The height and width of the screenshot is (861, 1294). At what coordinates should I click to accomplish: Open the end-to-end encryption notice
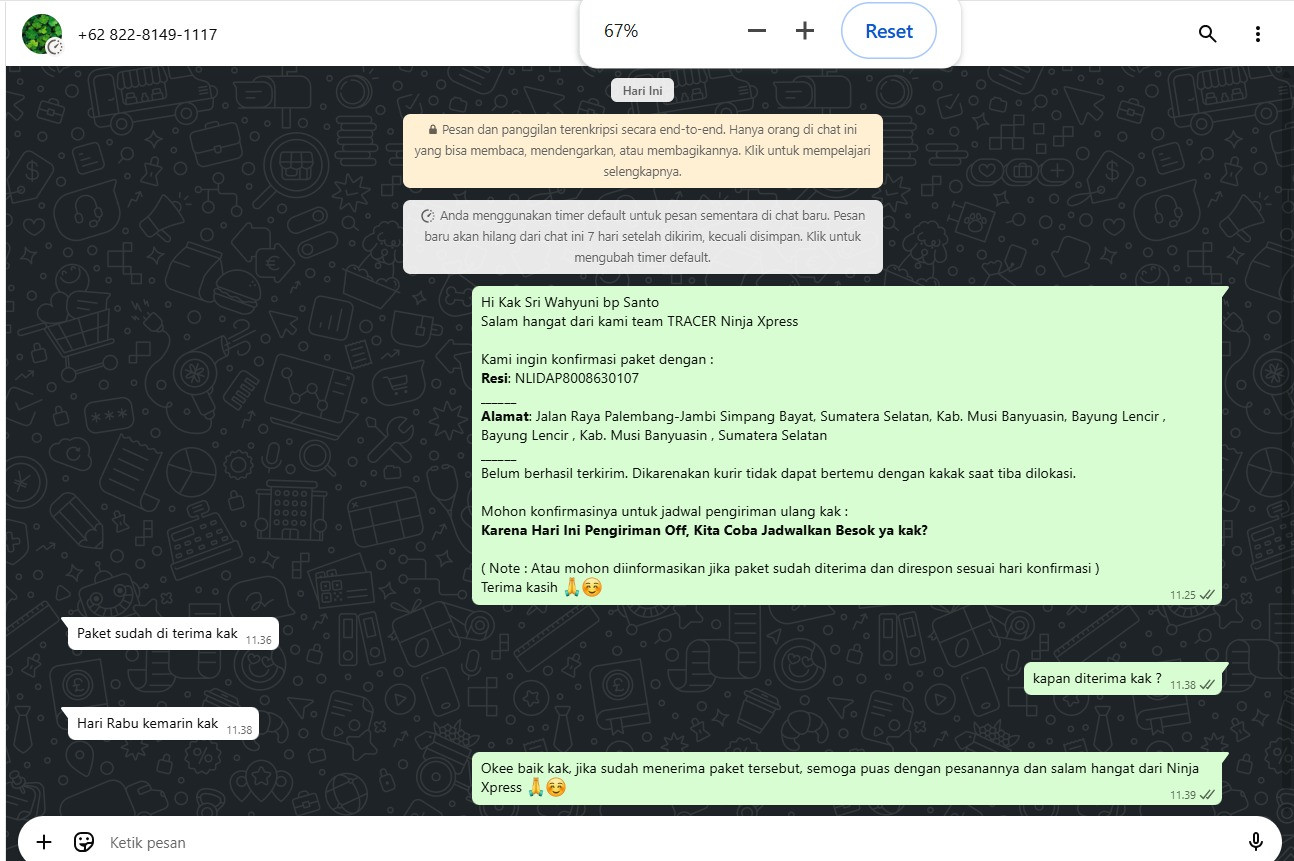pyautogui.click(x=643, y=151)
